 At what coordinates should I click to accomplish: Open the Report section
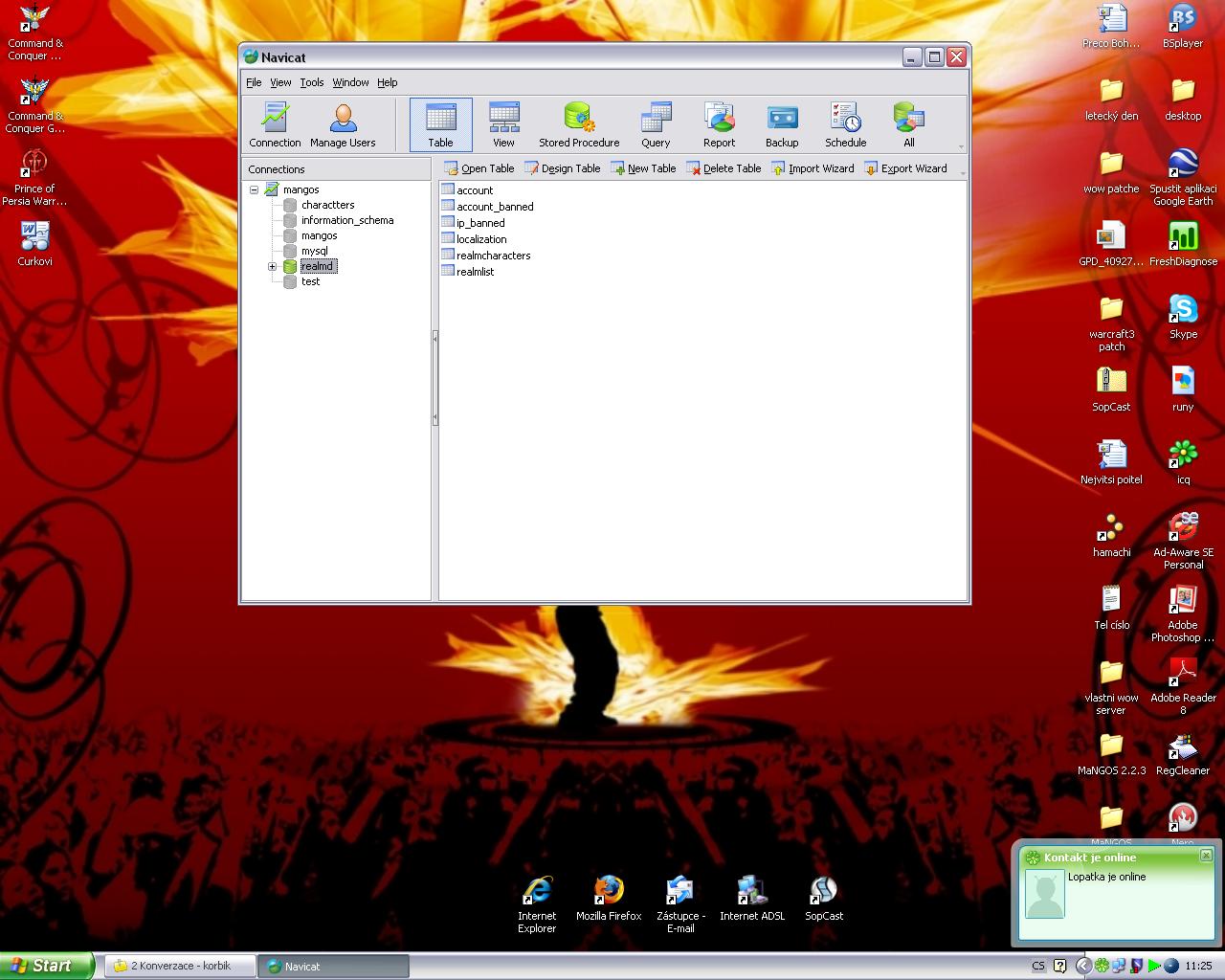point(719,124)
